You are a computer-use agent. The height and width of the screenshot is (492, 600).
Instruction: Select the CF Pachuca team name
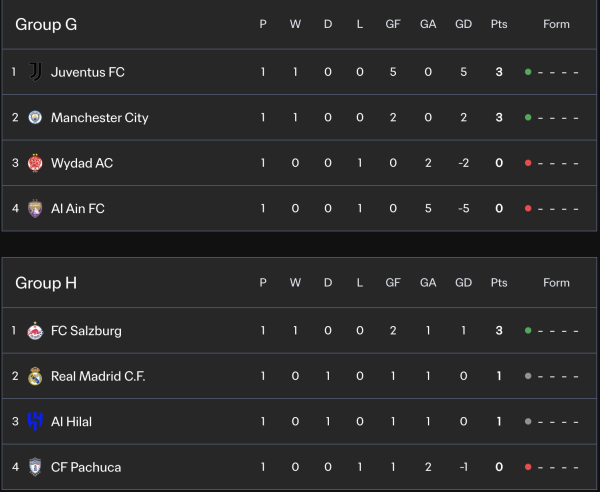pyautogui.click(x=86, y=467)
